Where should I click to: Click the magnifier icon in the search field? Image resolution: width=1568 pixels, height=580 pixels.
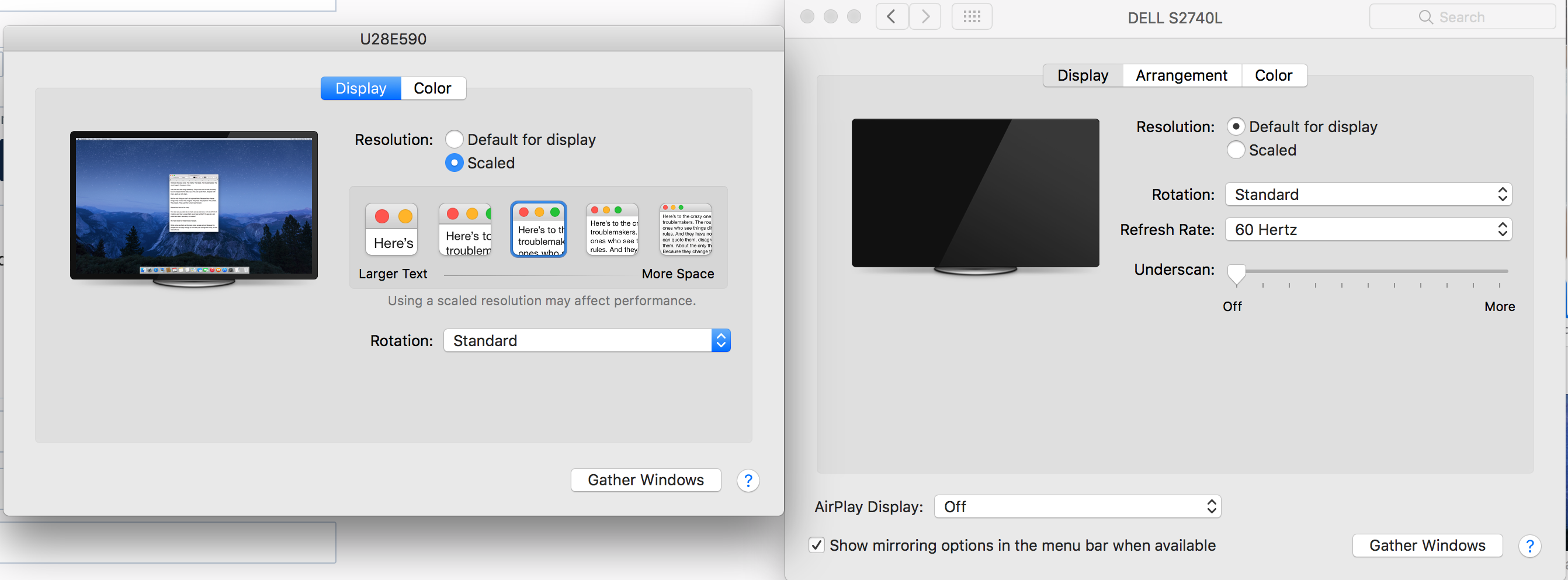click(1425, 17)
